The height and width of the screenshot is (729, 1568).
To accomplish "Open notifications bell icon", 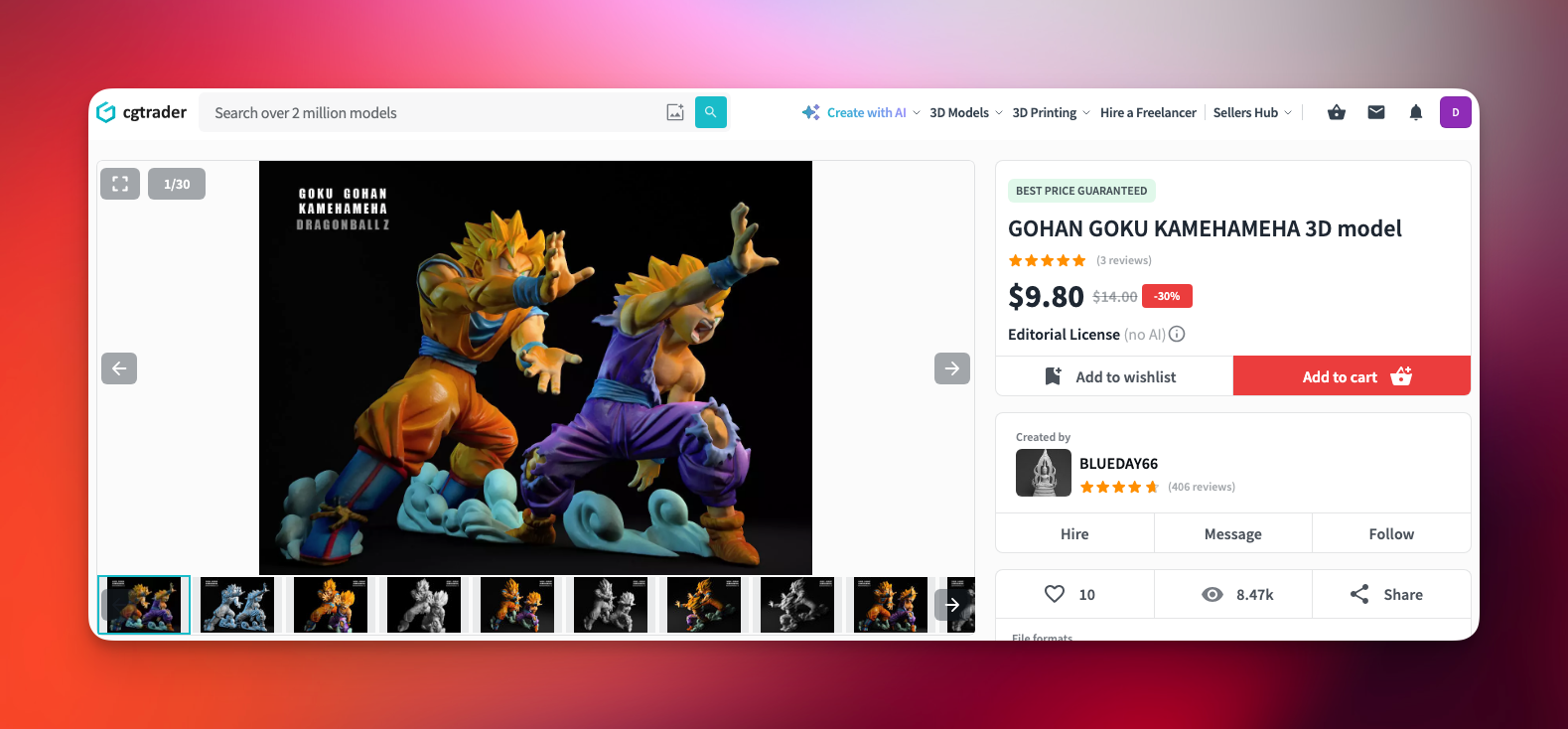I will [1416, 112].
